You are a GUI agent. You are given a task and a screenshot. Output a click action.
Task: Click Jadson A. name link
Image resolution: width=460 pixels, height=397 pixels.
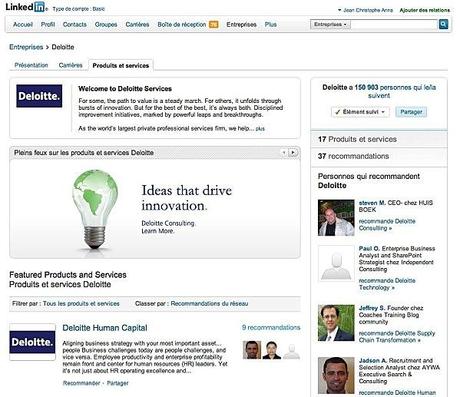click(373, 361)
